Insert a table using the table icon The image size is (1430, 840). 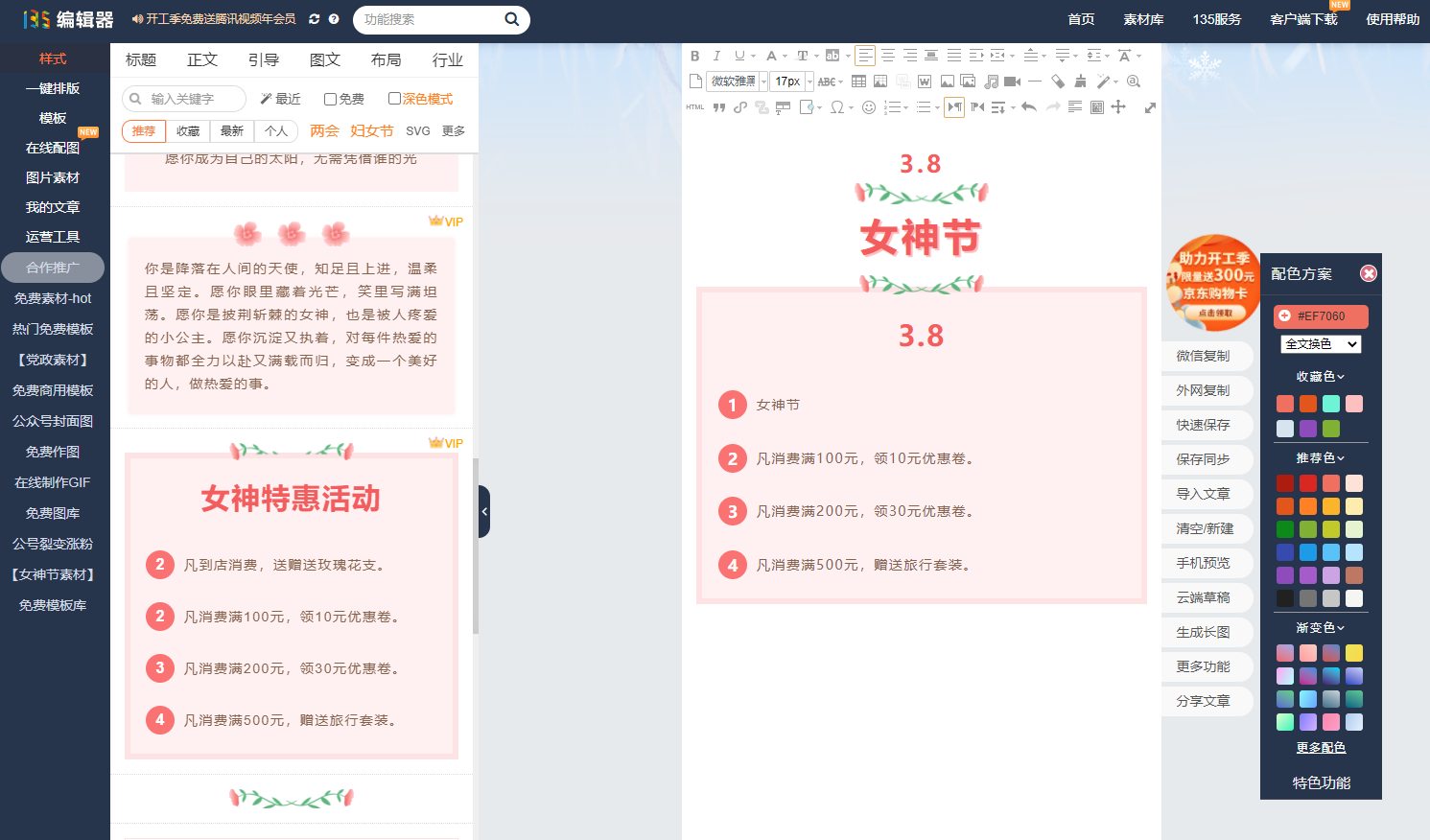(858, 82)
